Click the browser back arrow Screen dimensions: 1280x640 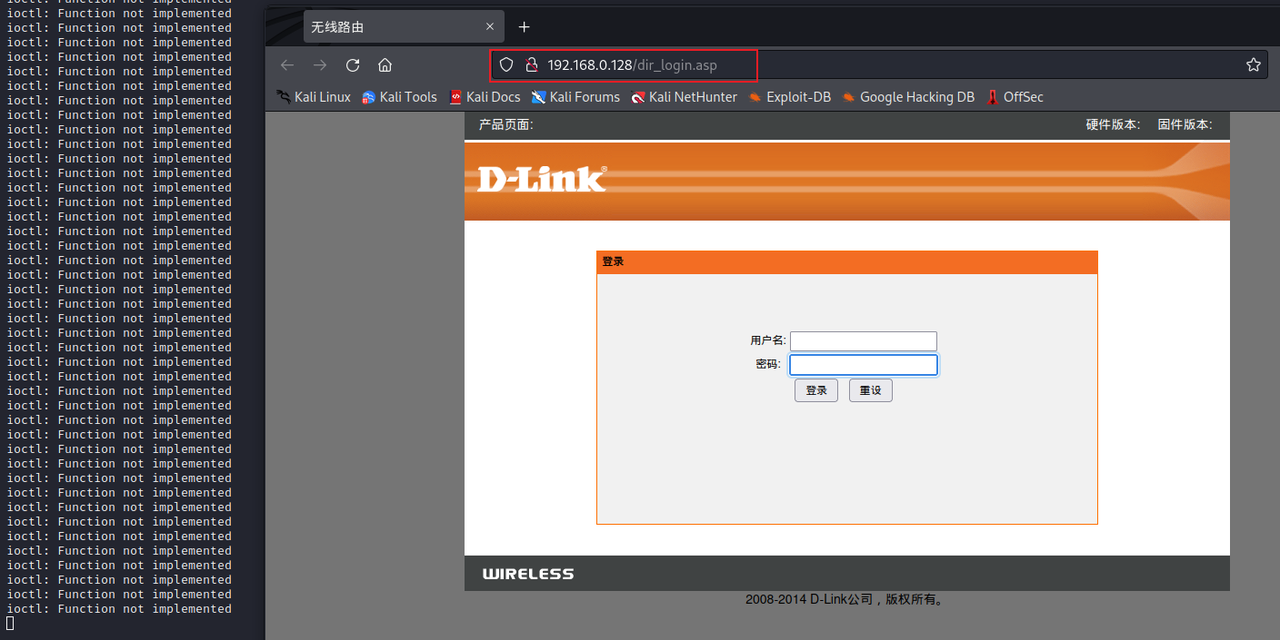[287, 65]
